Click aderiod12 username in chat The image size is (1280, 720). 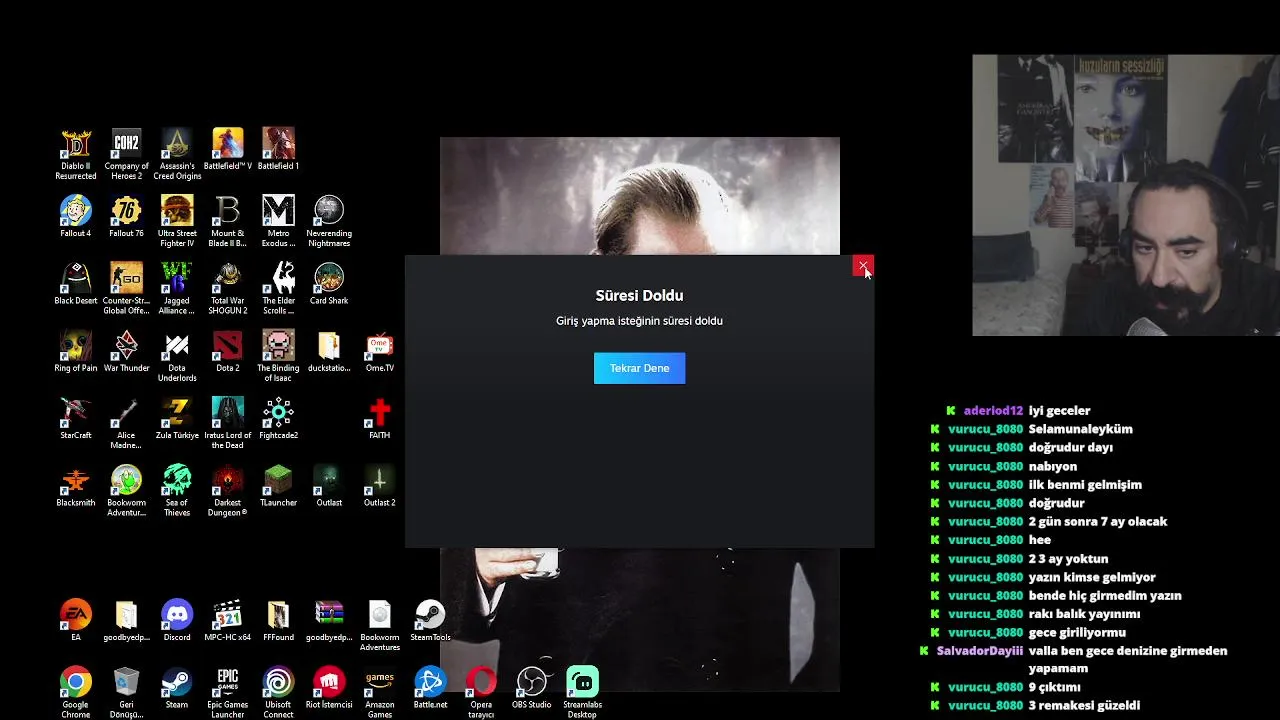click(993, 410)
